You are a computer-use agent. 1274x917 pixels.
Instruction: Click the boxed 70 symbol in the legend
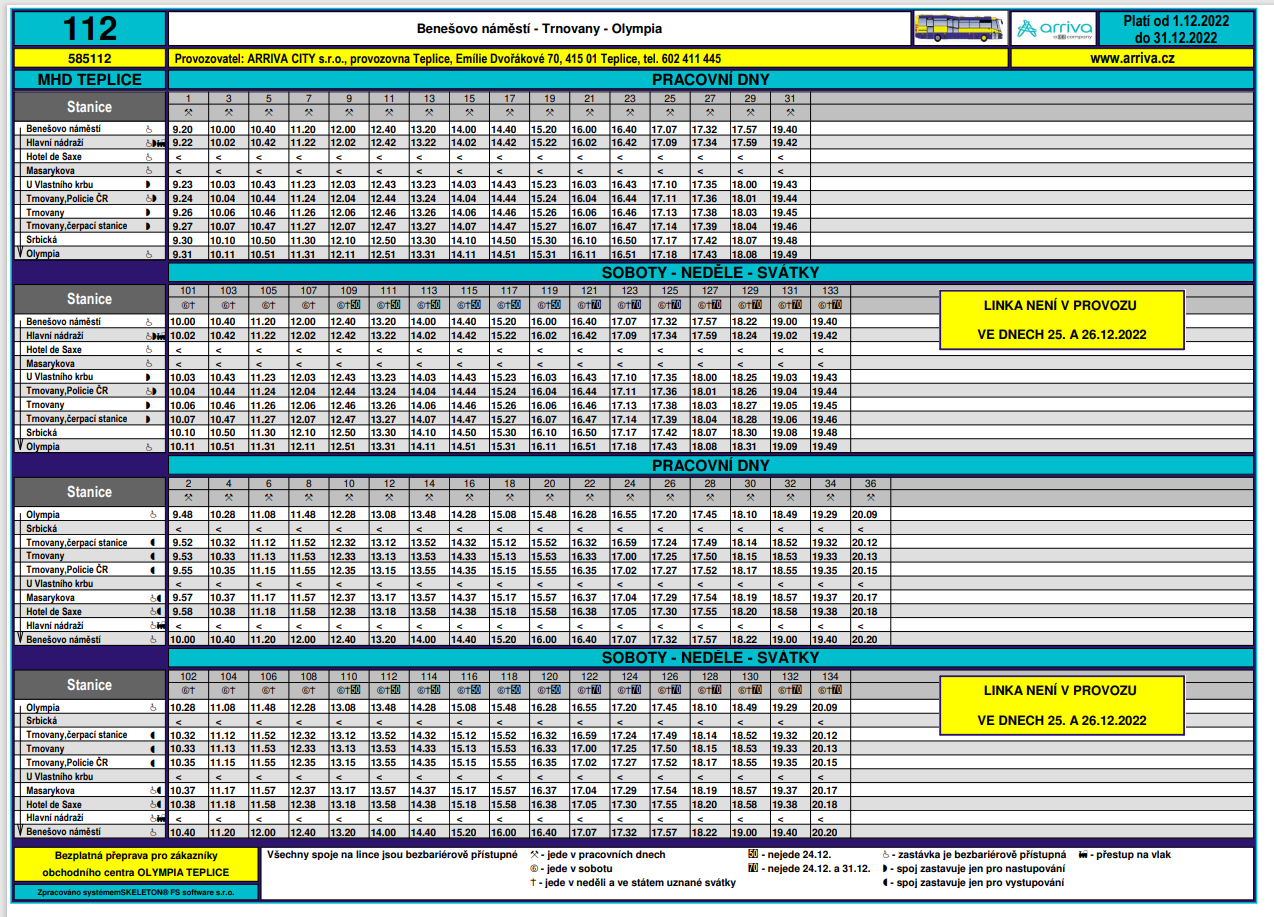pos(753,869)
